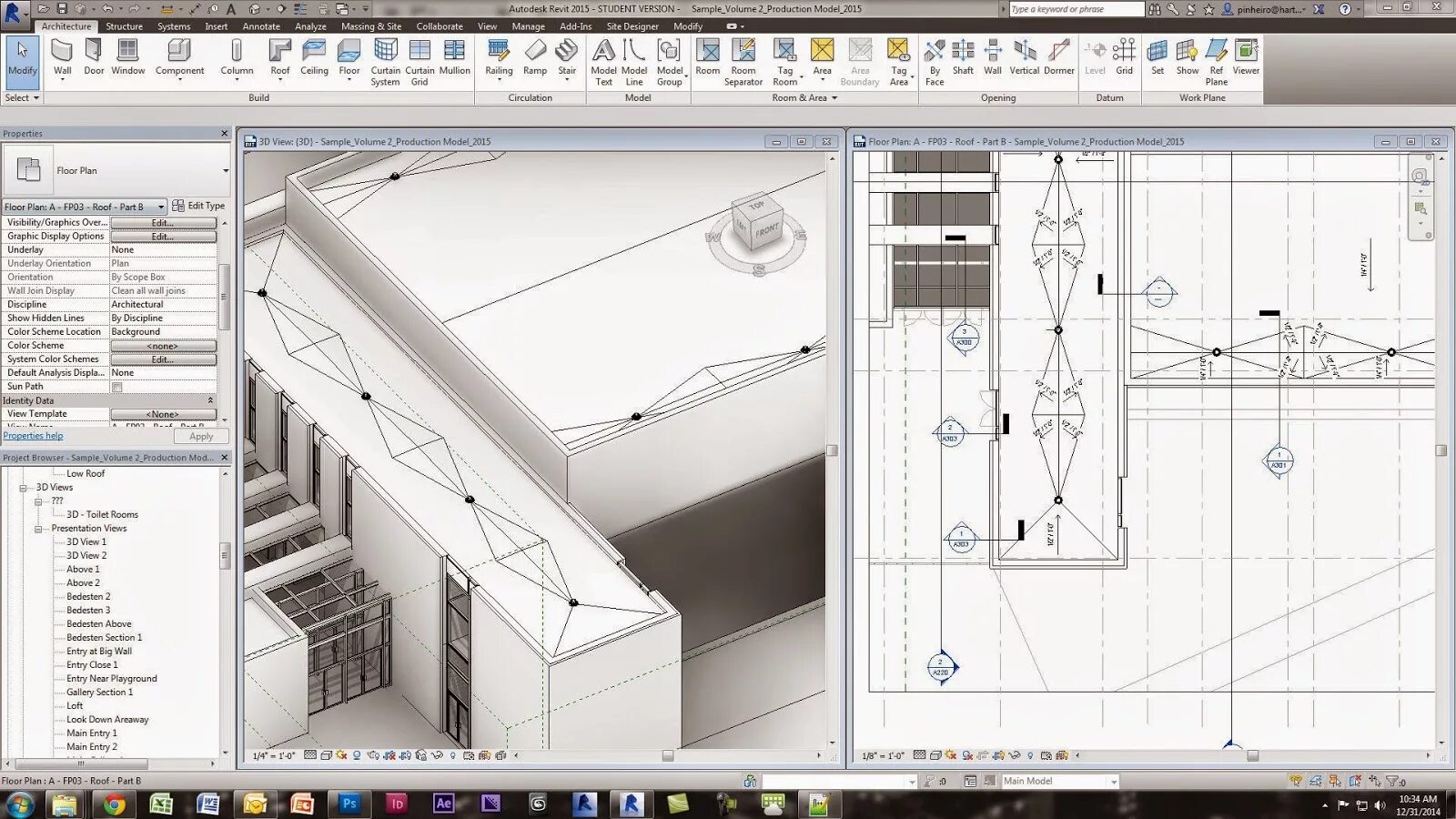This screenshot has width=1456, height=819.
Task: Select the Room Separator tool
Action: coord(743,57)
